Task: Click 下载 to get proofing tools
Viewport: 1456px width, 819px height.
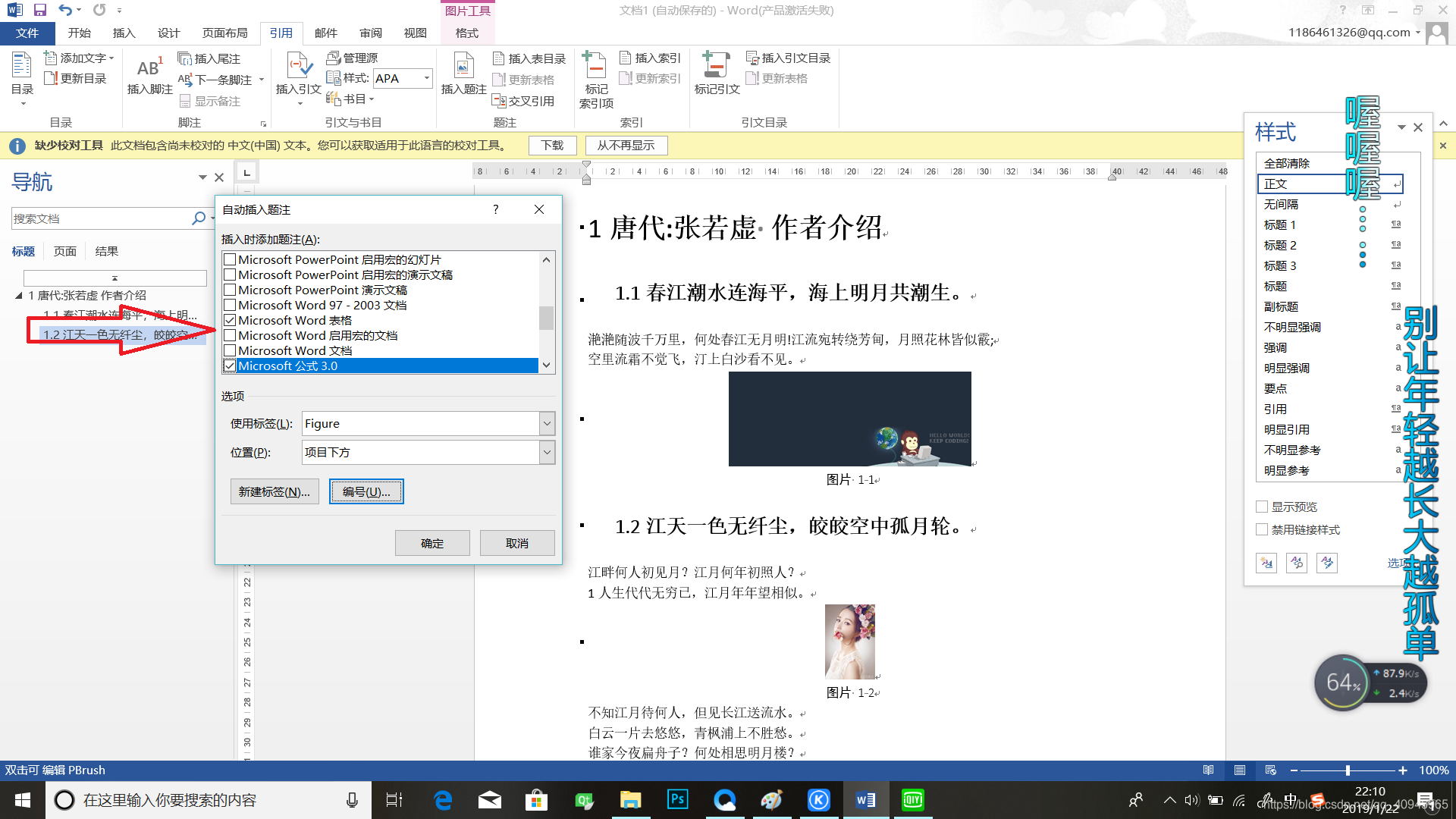Action: (552, 145)
